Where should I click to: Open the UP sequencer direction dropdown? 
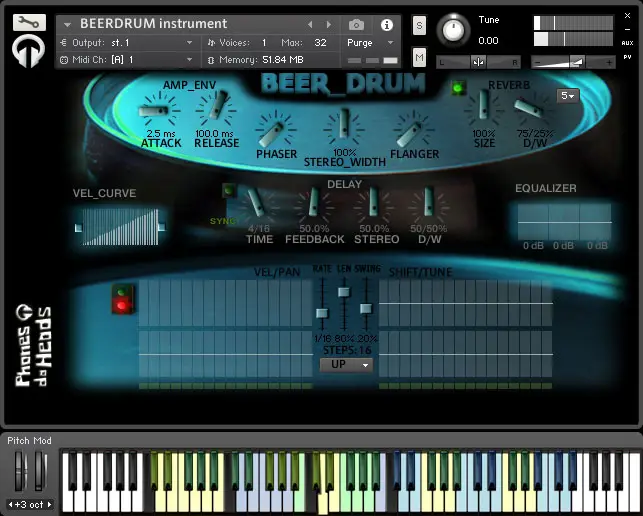[346, 365]
